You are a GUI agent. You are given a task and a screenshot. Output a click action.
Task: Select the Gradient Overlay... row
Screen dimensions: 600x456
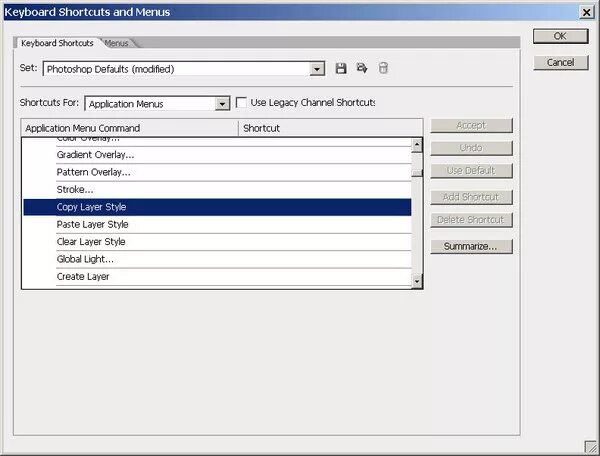(x=217, y=155)
